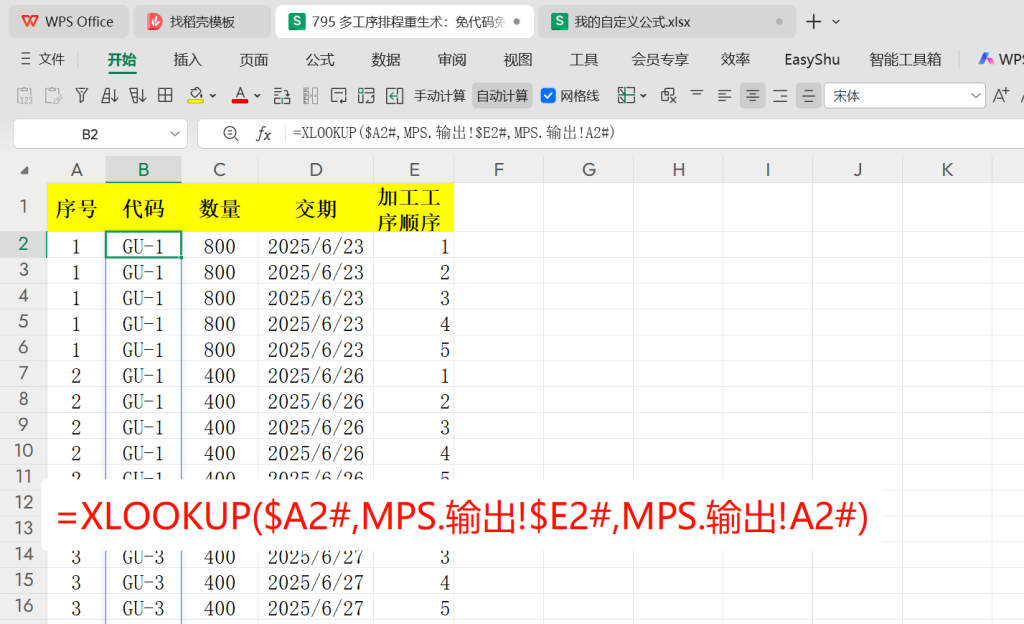Apply the yellow fill color bucket

point(195,96)
